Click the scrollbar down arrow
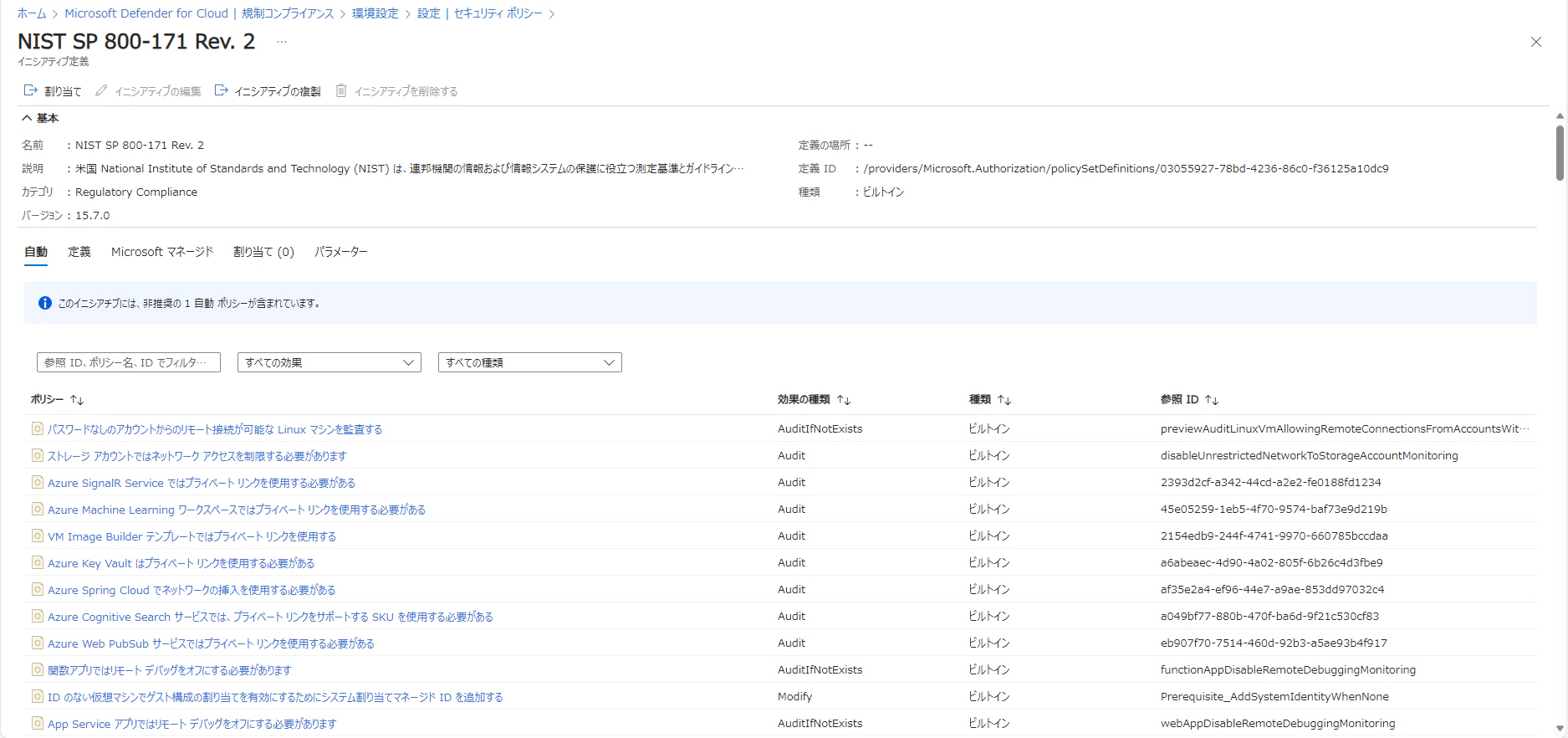Screen dimensions: 1568x738 (x=1560, y=729)
